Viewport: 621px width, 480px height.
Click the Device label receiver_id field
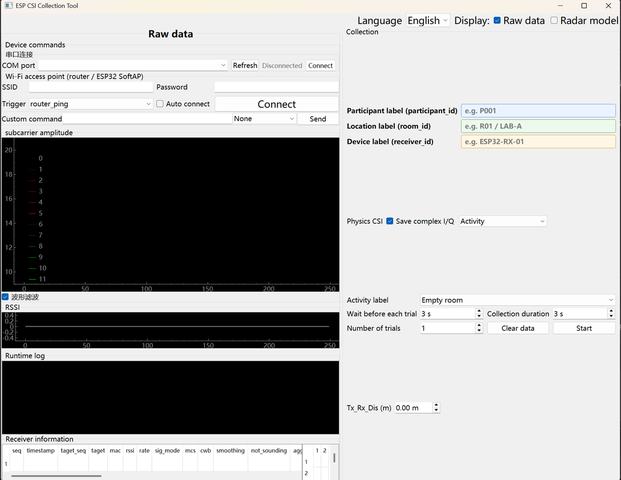(538, 141)
